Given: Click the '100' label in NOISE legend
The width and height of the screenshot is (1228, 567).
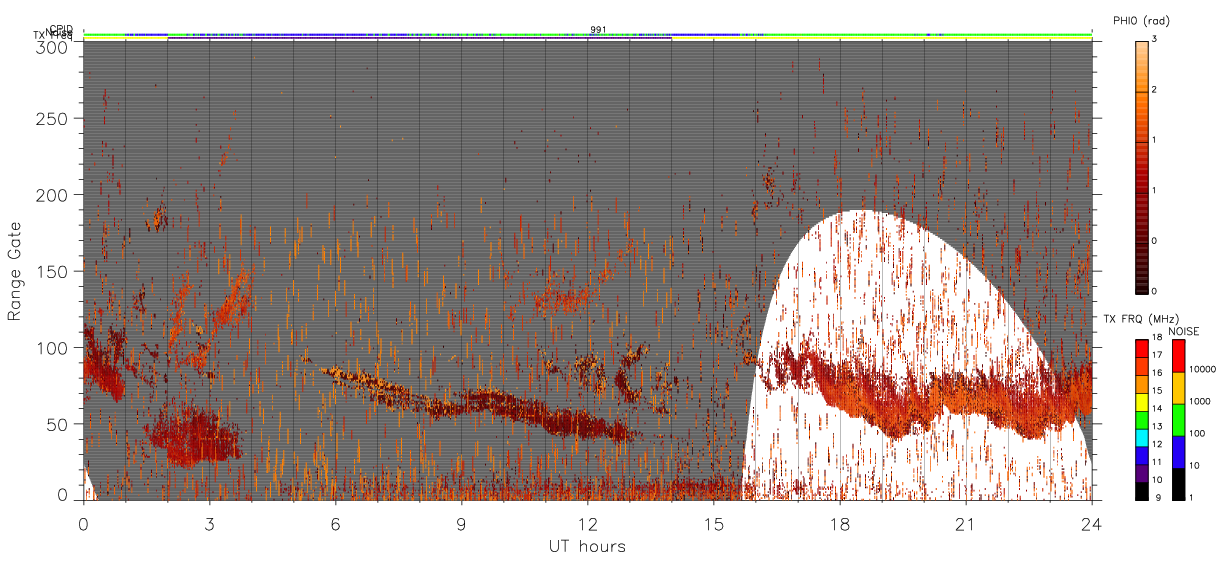Looking at the screenshot, I should 1198,433.
